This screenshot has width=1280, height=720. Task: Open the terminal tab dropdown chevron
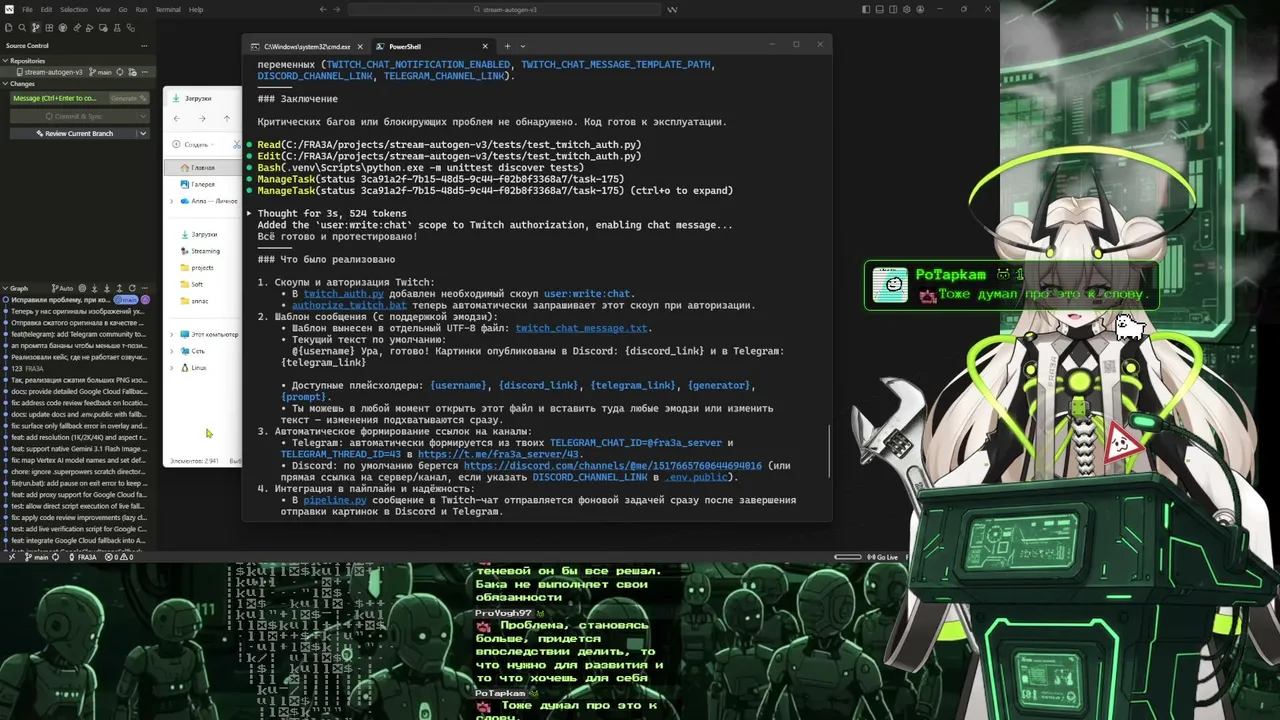(x=522, y=46)
